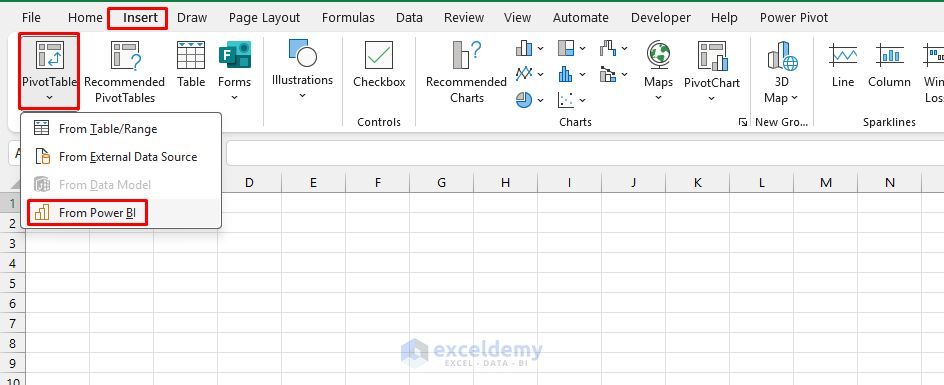Select column E header
The height and width of the screenshot is (385, 944).
[x=313, y=183]
